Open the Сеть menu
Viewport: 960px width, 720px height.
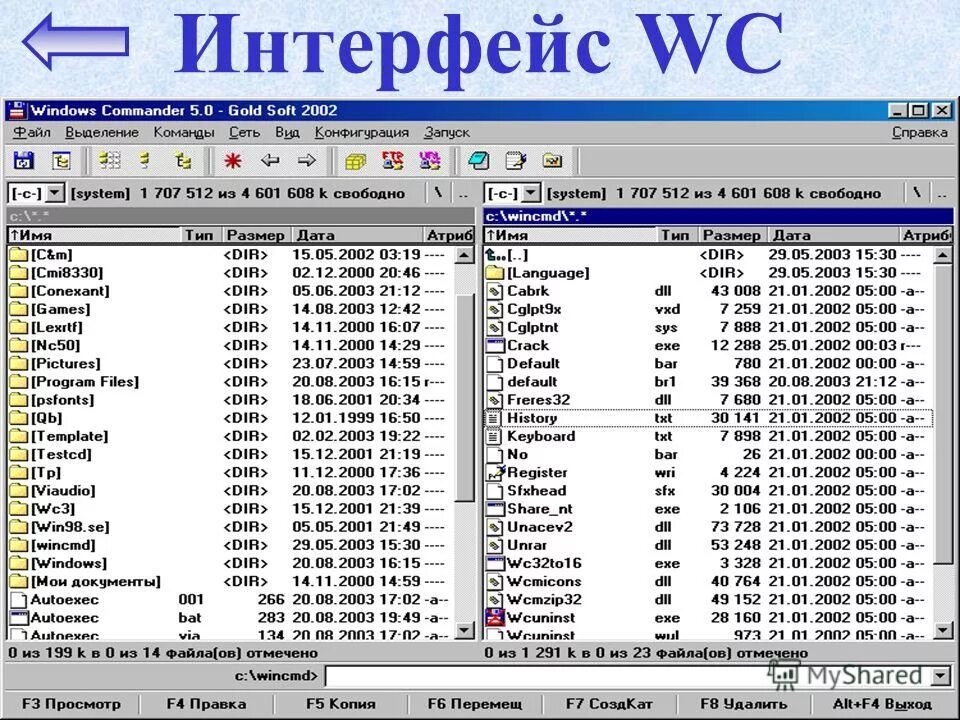pyautogui.click(x=244, y=132)
